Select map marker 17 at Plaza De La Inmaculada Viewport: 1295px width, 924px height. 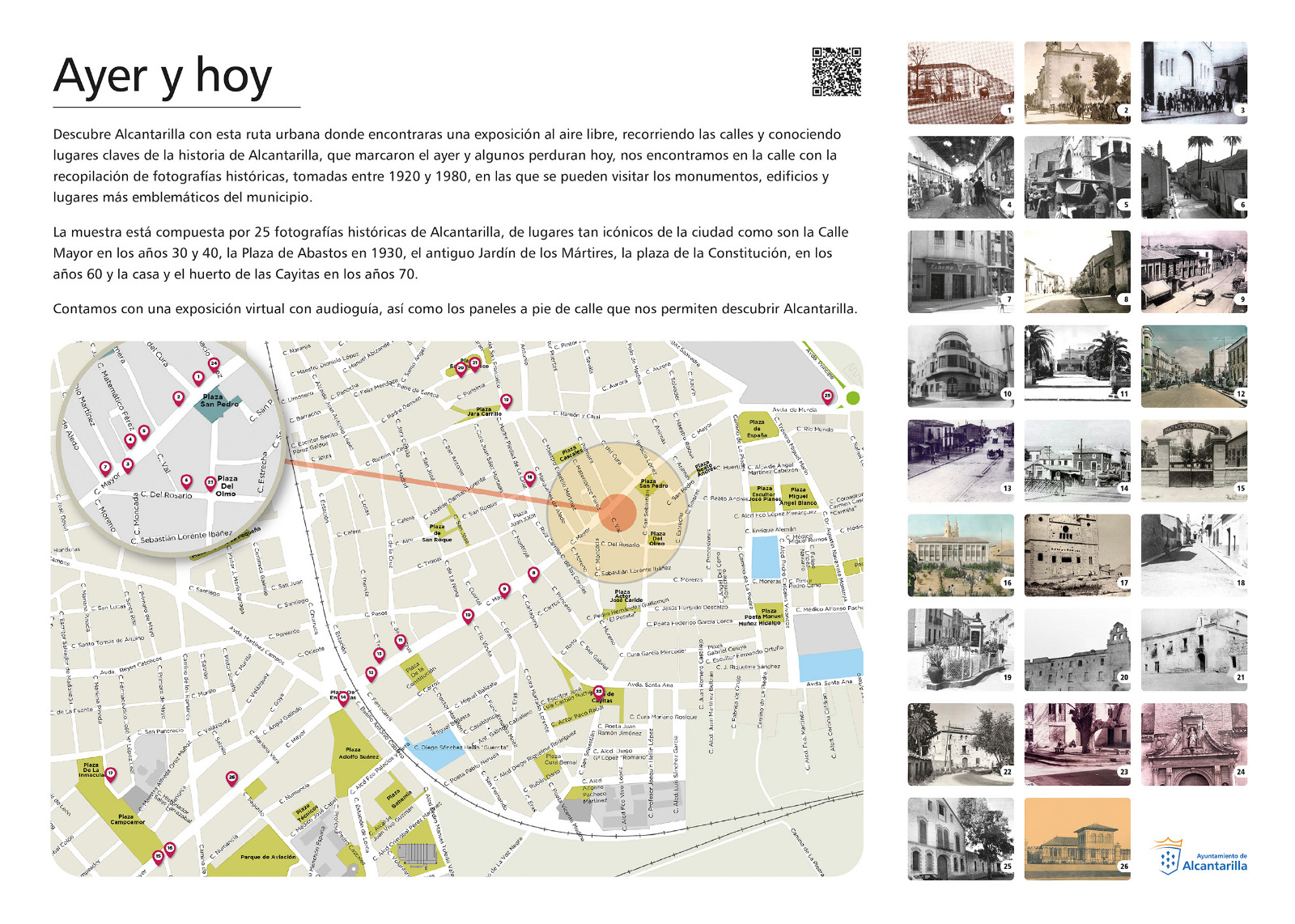[111, 774]
